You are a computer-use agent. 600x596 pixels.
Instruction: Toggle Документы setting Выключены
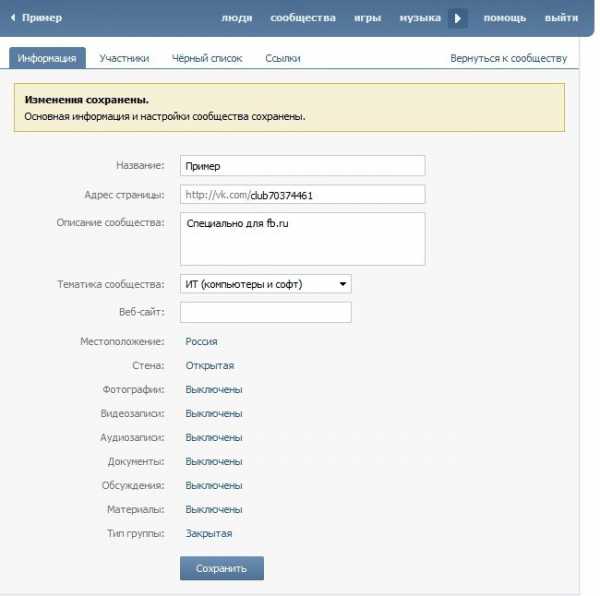[x=213, y=462]
